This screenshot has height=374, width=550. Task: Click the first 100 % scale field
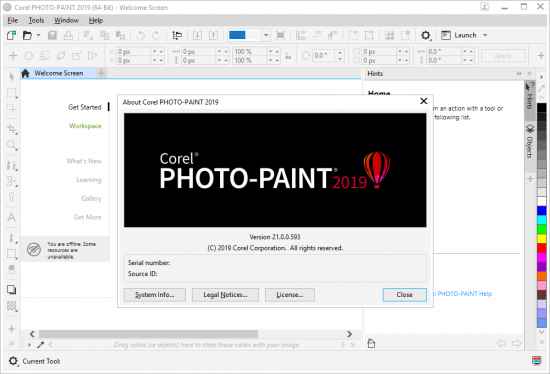tap(249, 52)
